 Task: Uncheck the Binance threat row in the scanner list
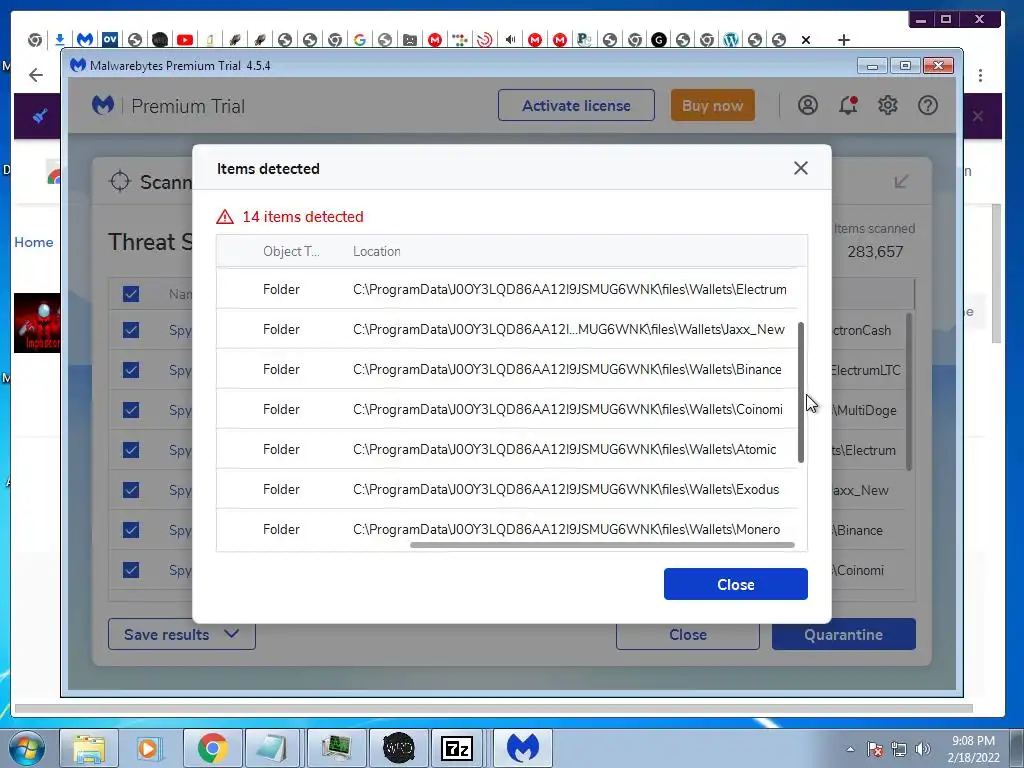tap(131, 530)
